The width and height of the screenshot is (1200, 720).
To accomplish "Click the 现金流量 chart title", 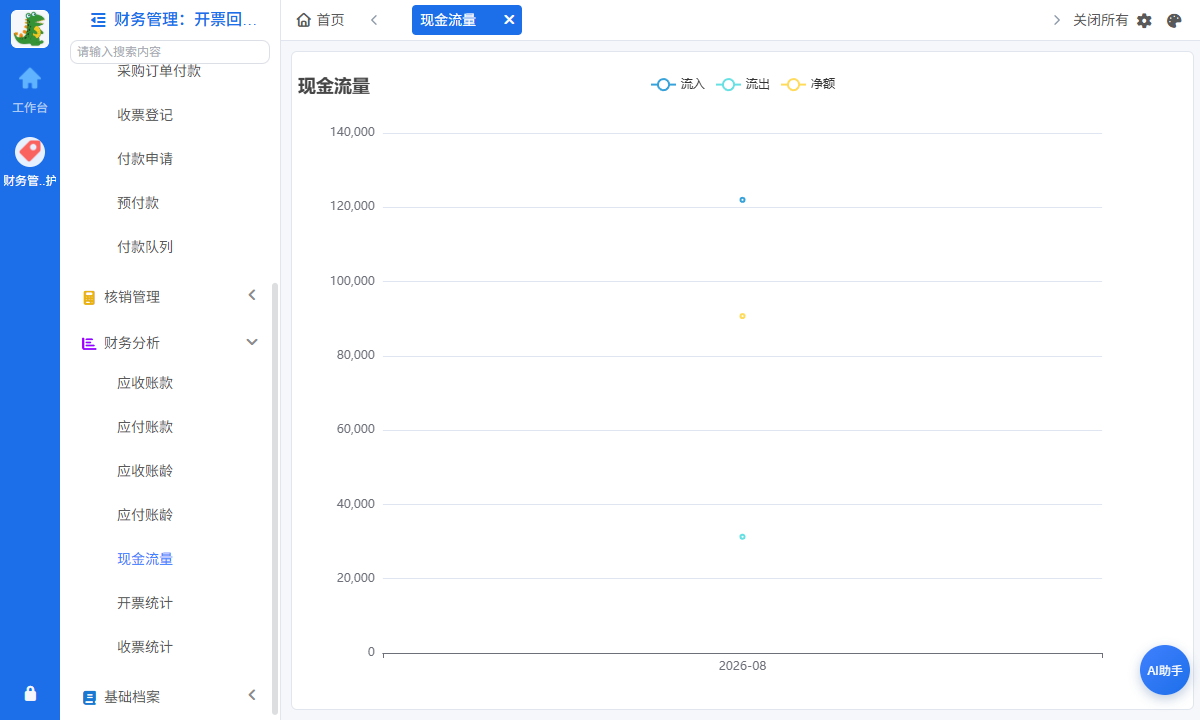I will (x=334, y=86).
